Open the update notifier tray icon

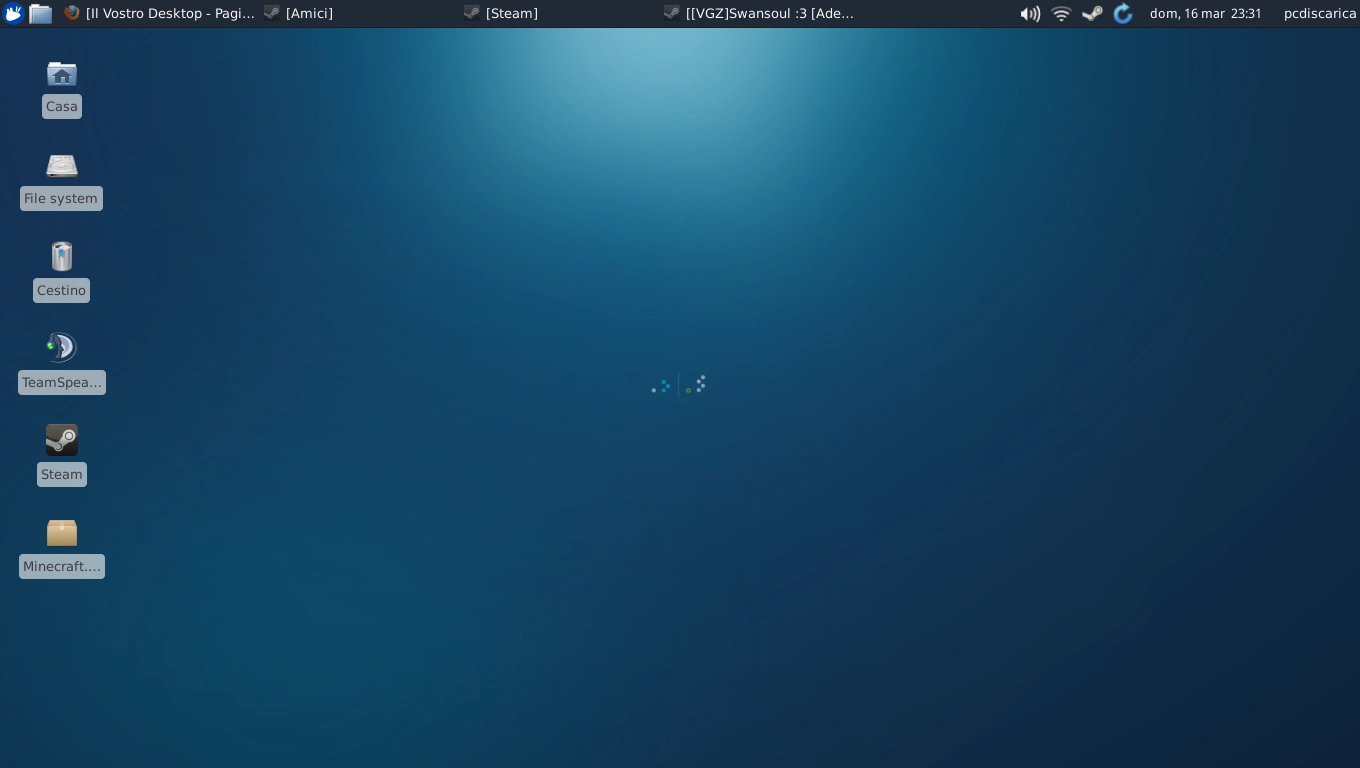click(1123, 13)
